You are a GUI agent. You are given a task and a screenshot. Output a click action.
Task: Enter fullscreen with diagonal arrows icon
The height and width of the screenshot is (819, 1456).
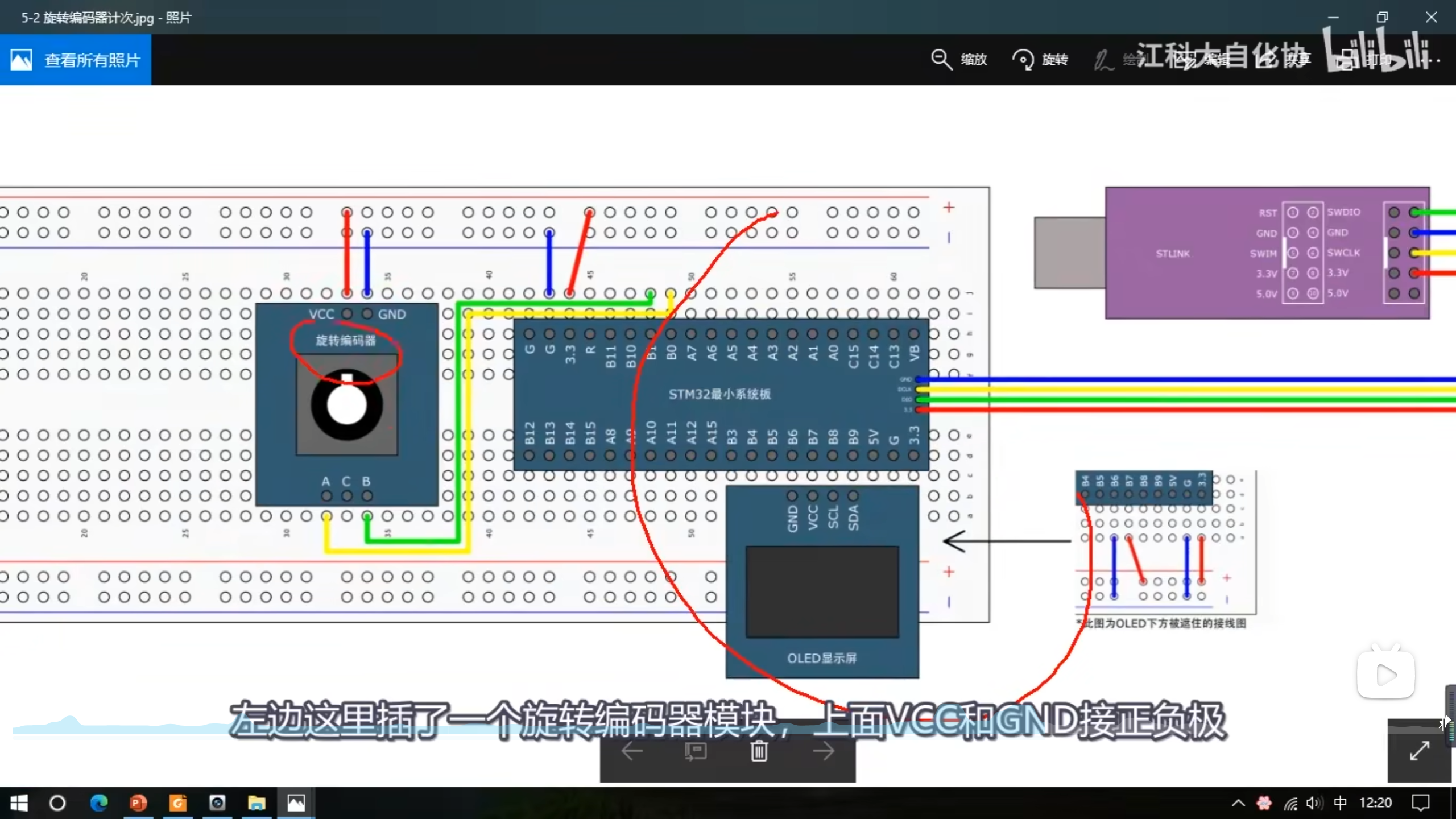coord(1419,751)
